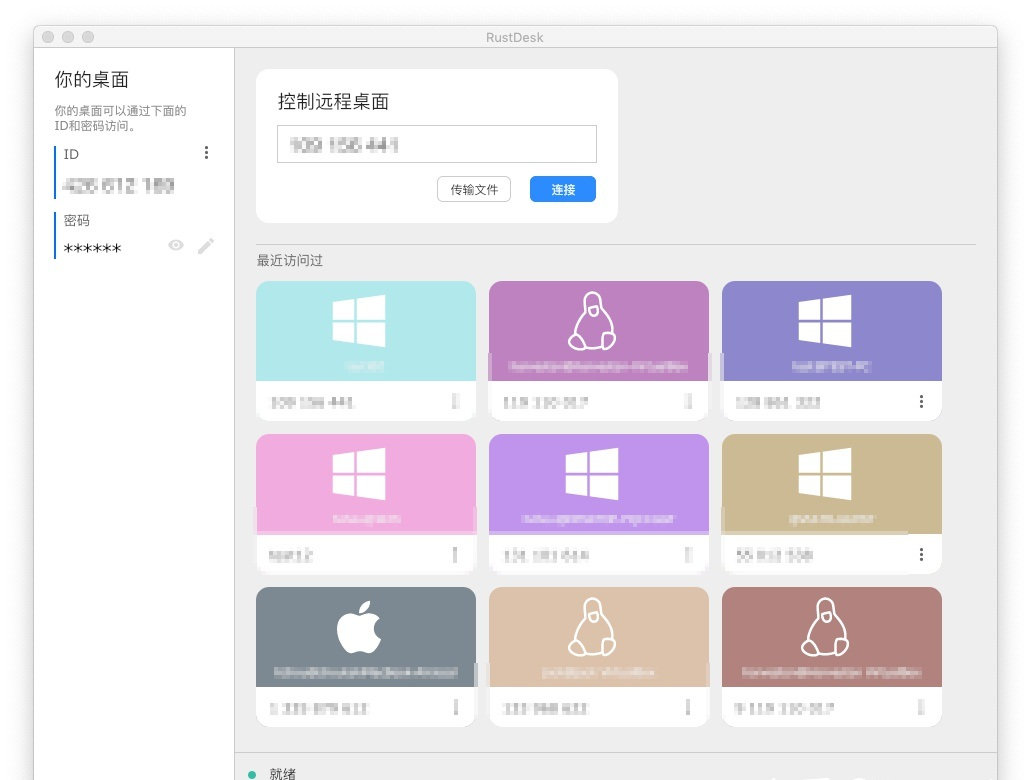The height and width of the screenshot is (780, 1031).
Task: Open three-dot menu on blue-violet Windows card
Action: (x=921, y=401)
